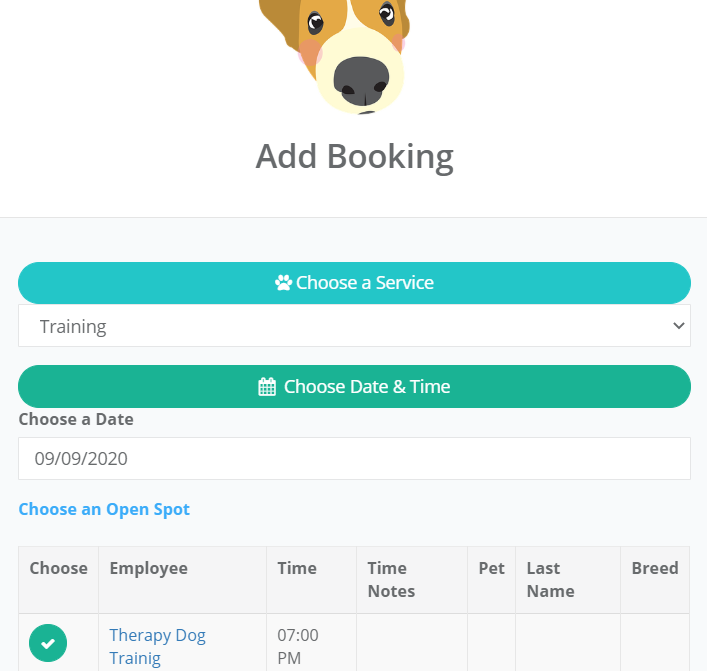Click the paw icon on Choose a Service
Image resolution: width=707 pixels, height=671 pixels.
pyautogui.click(x=283, y=283)
